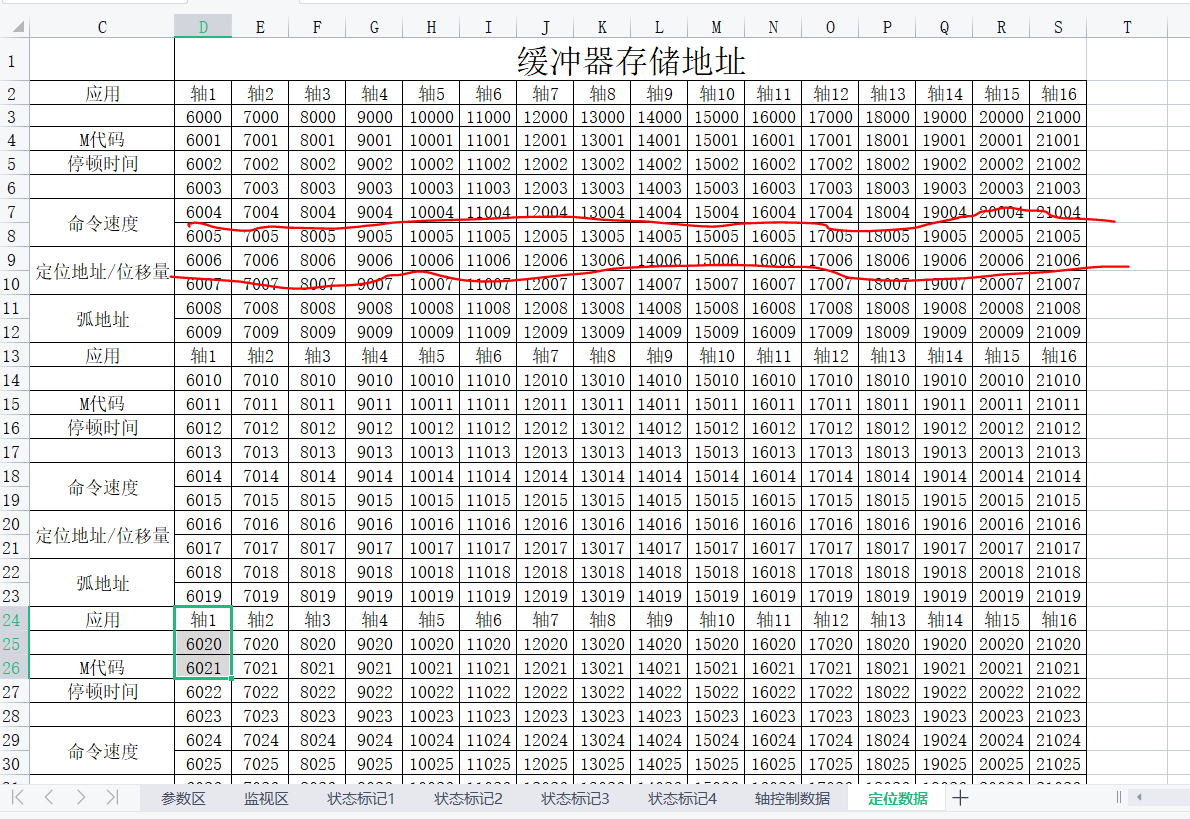Click horizontal scrollbar left arrow

pos(1138,797)
